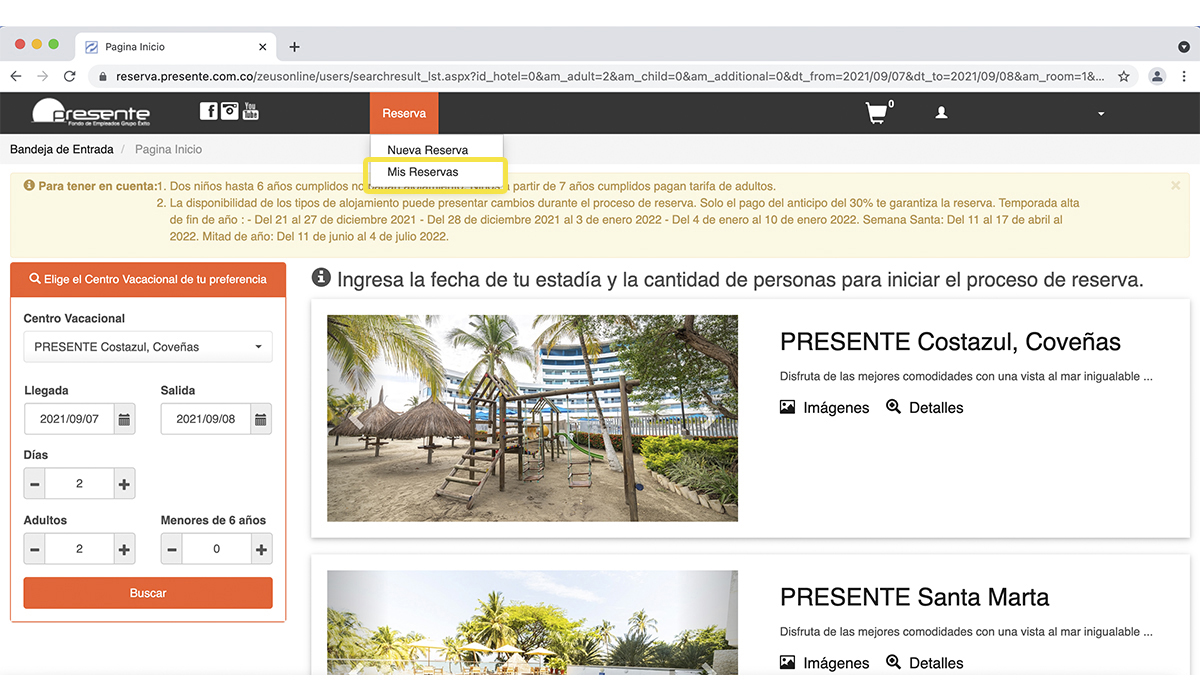
Task: Click the Costazul playground photo
Action: 532,418
